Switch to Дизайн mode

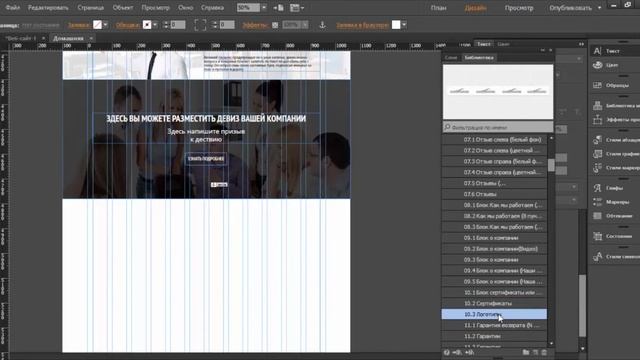click(476, 8)
